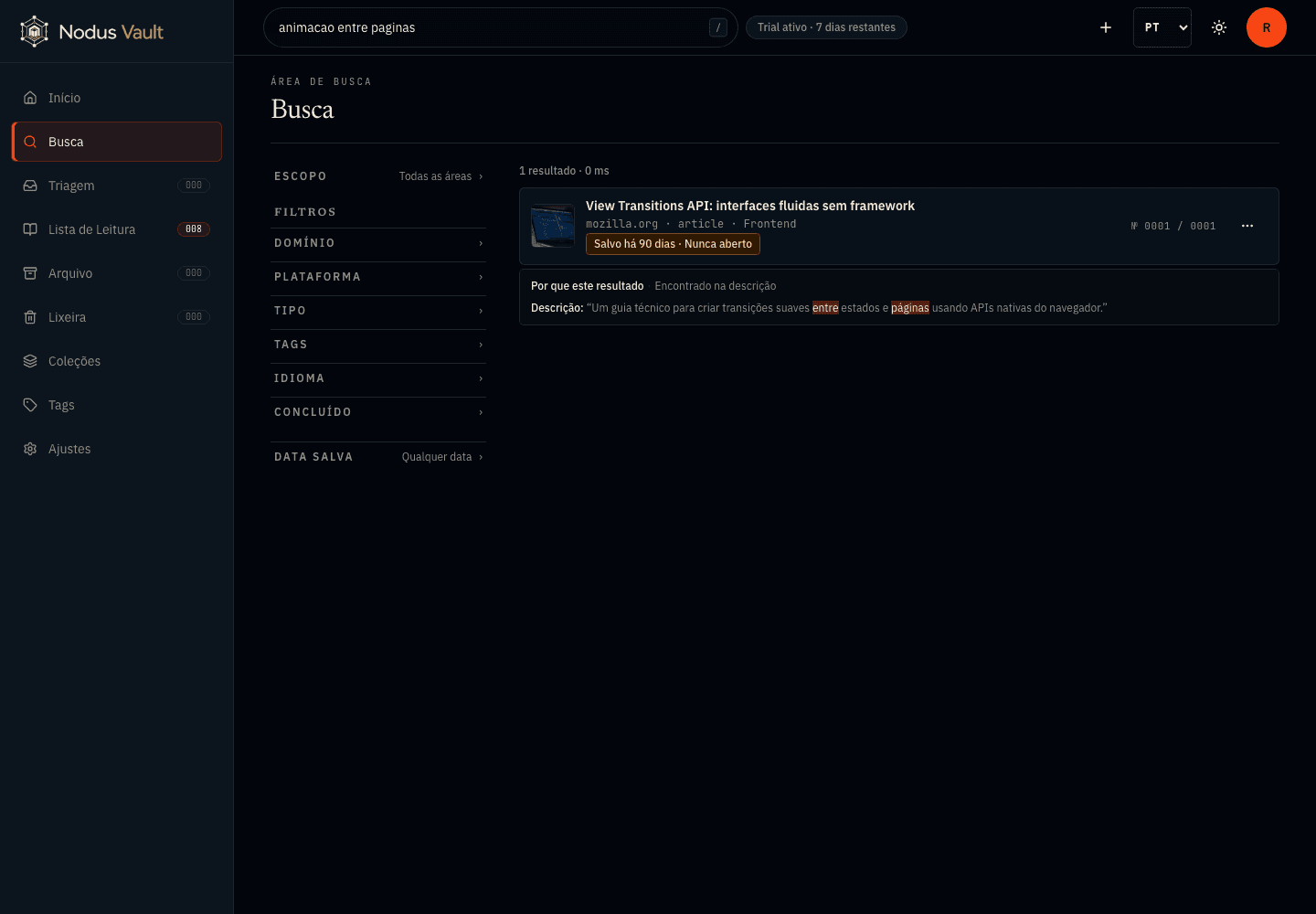1316x914 pixels.
Task: Click the Nodus Vault logo icon
Action: (34, 31)
